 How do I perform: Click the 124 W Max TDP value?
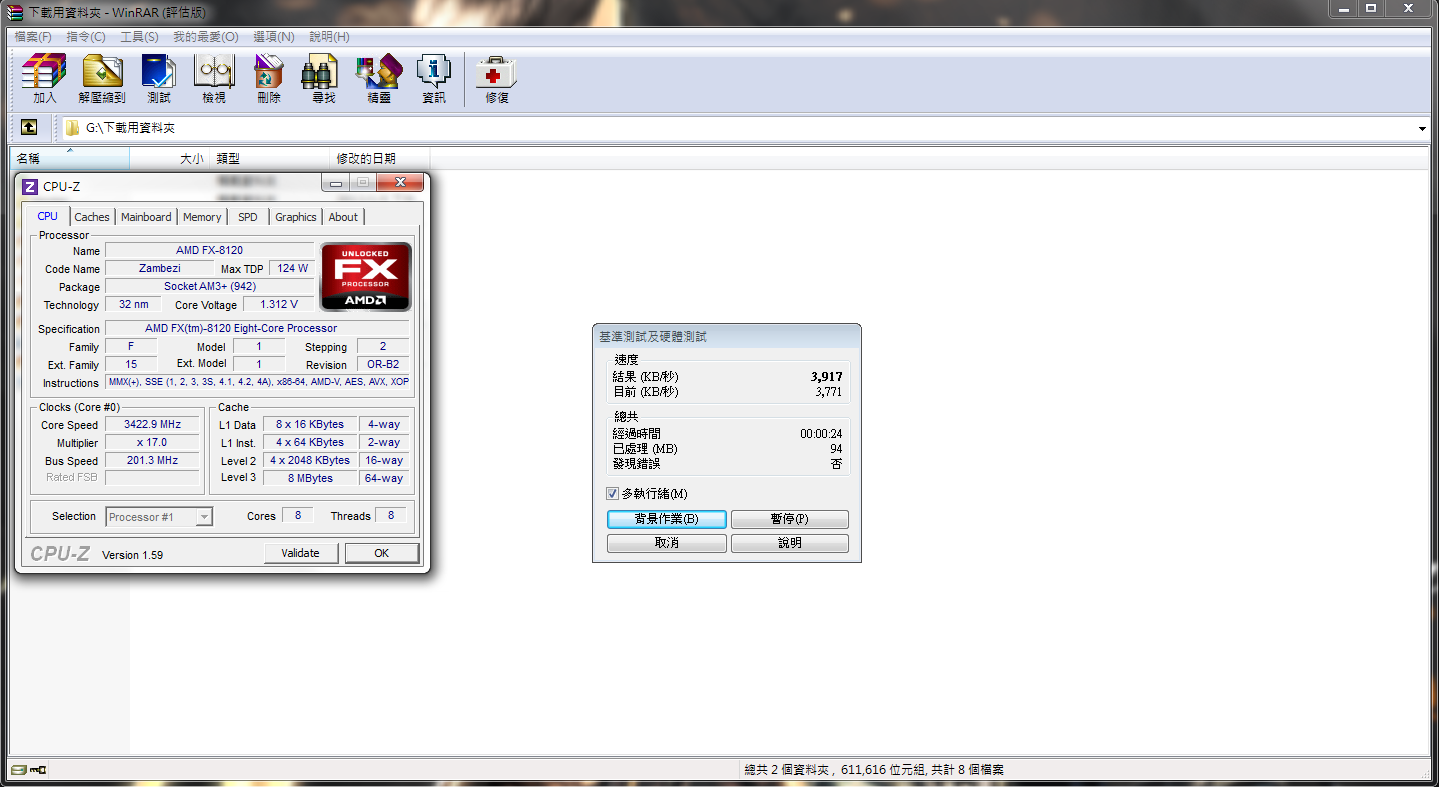[293, 268]
